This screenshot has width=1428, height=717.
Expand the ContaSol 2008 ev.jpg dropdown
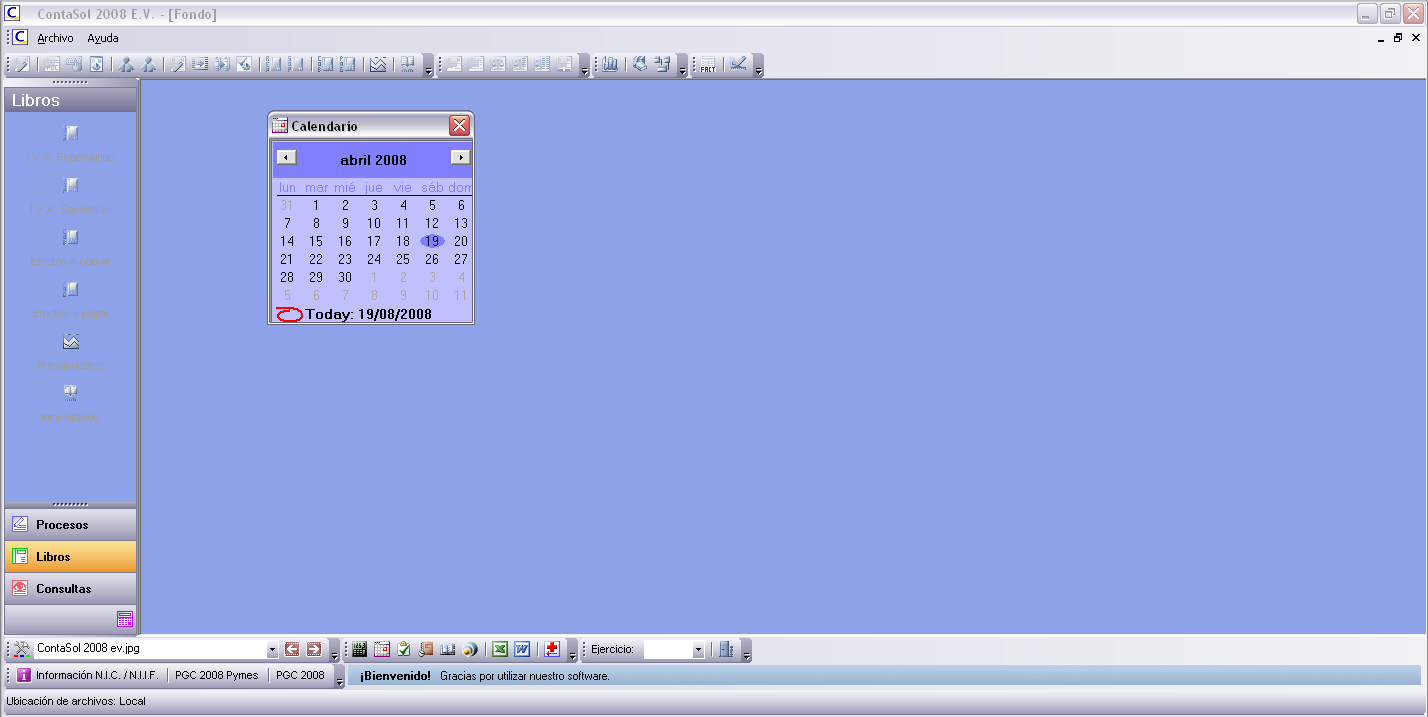[x=272, y=650]
